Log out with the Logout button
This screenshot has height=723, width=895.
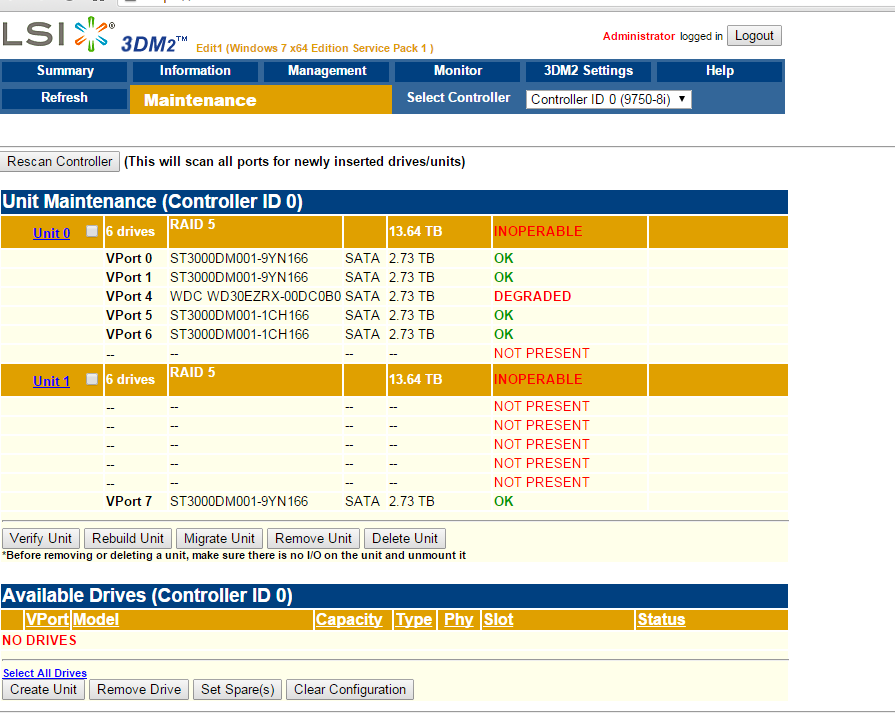click(x=754, y=35)
